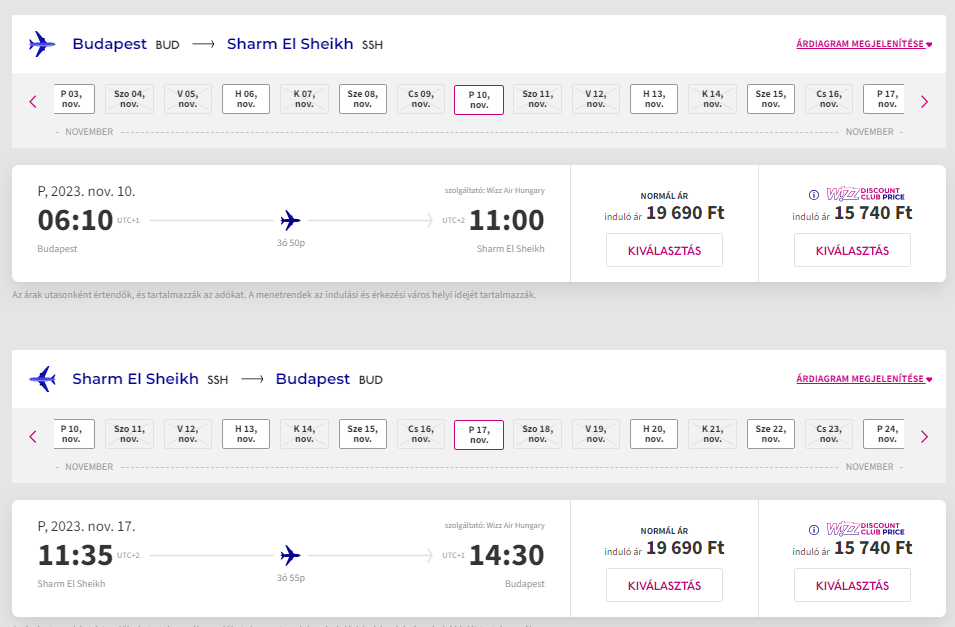955x627 pixels.
Task: Click the outbound flight airplane icon beside Budapest
Action: pyautogui.click(x=42, y=44)
